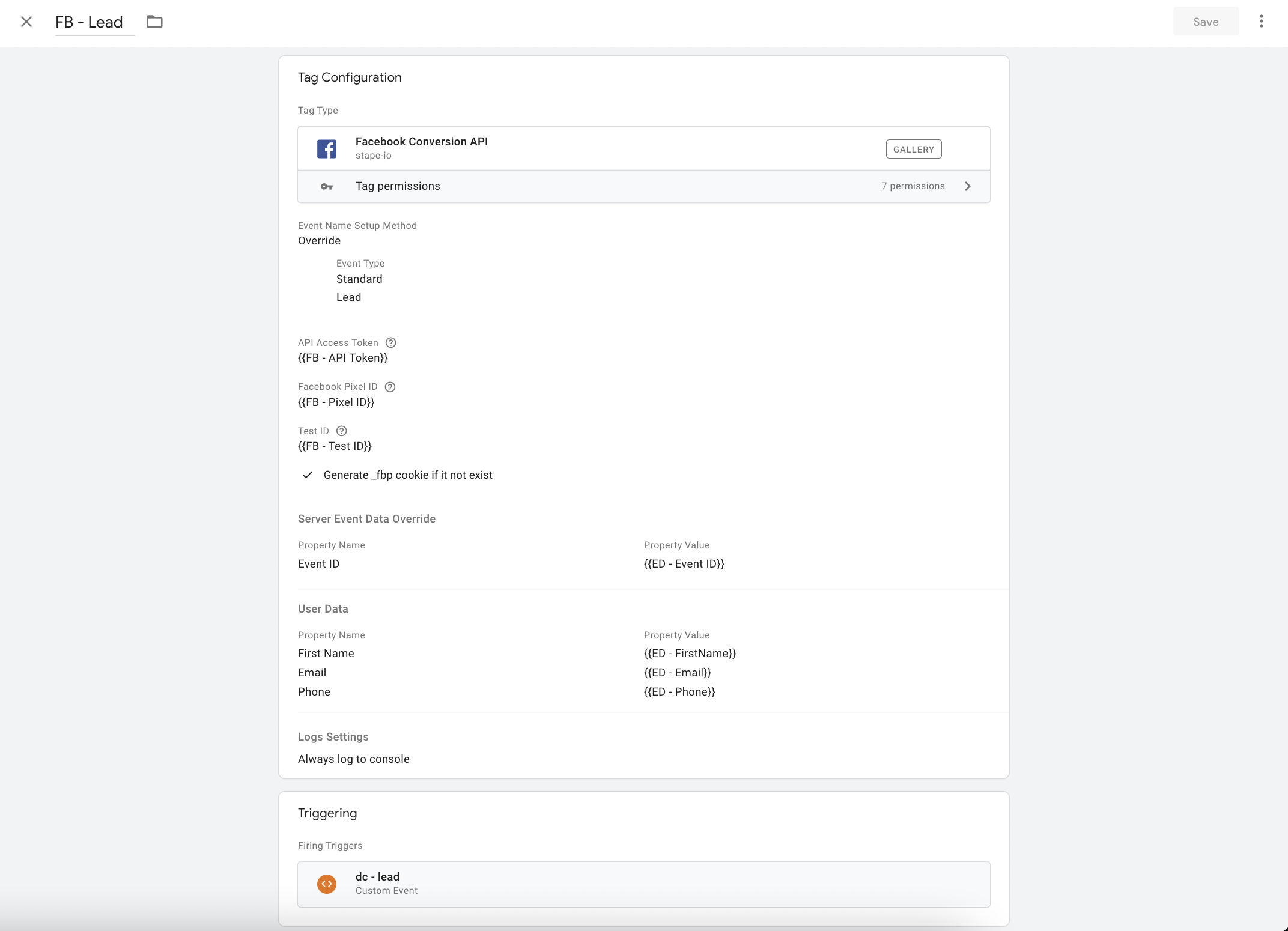Image resolution: width=1288 pixels, height=931 pixels.
Task: Click the {{ED - FirstName}} property value
Action: tap(690, 654)
